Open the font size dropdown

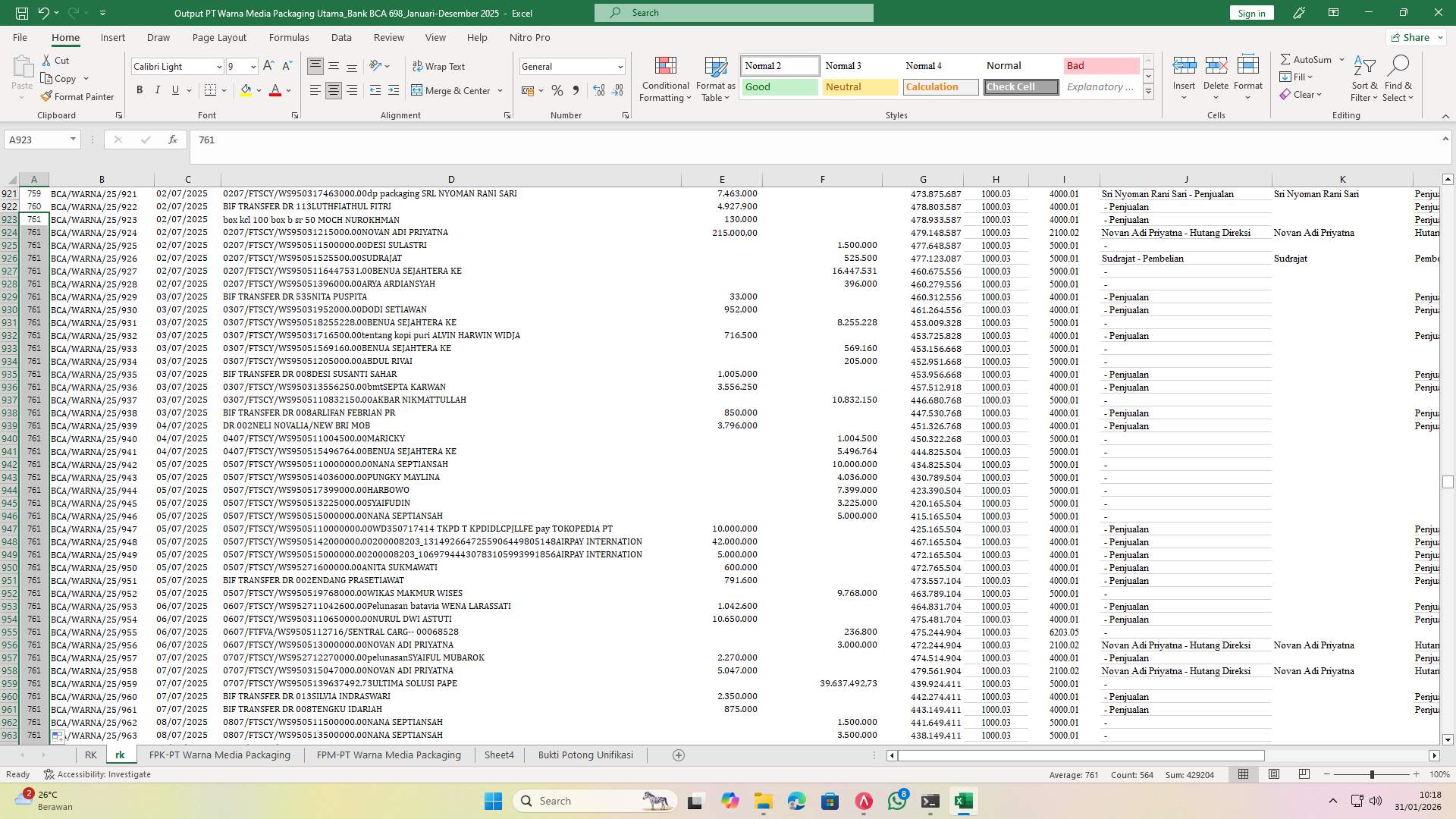tap(253, 66)
